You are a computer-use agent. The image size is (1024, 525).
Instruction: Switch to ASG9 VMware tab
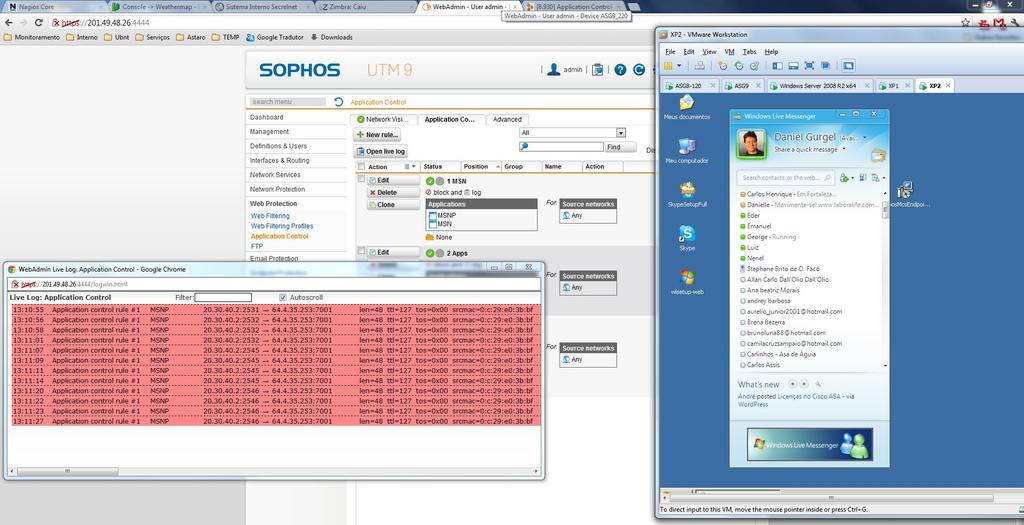tap(741, 86)
